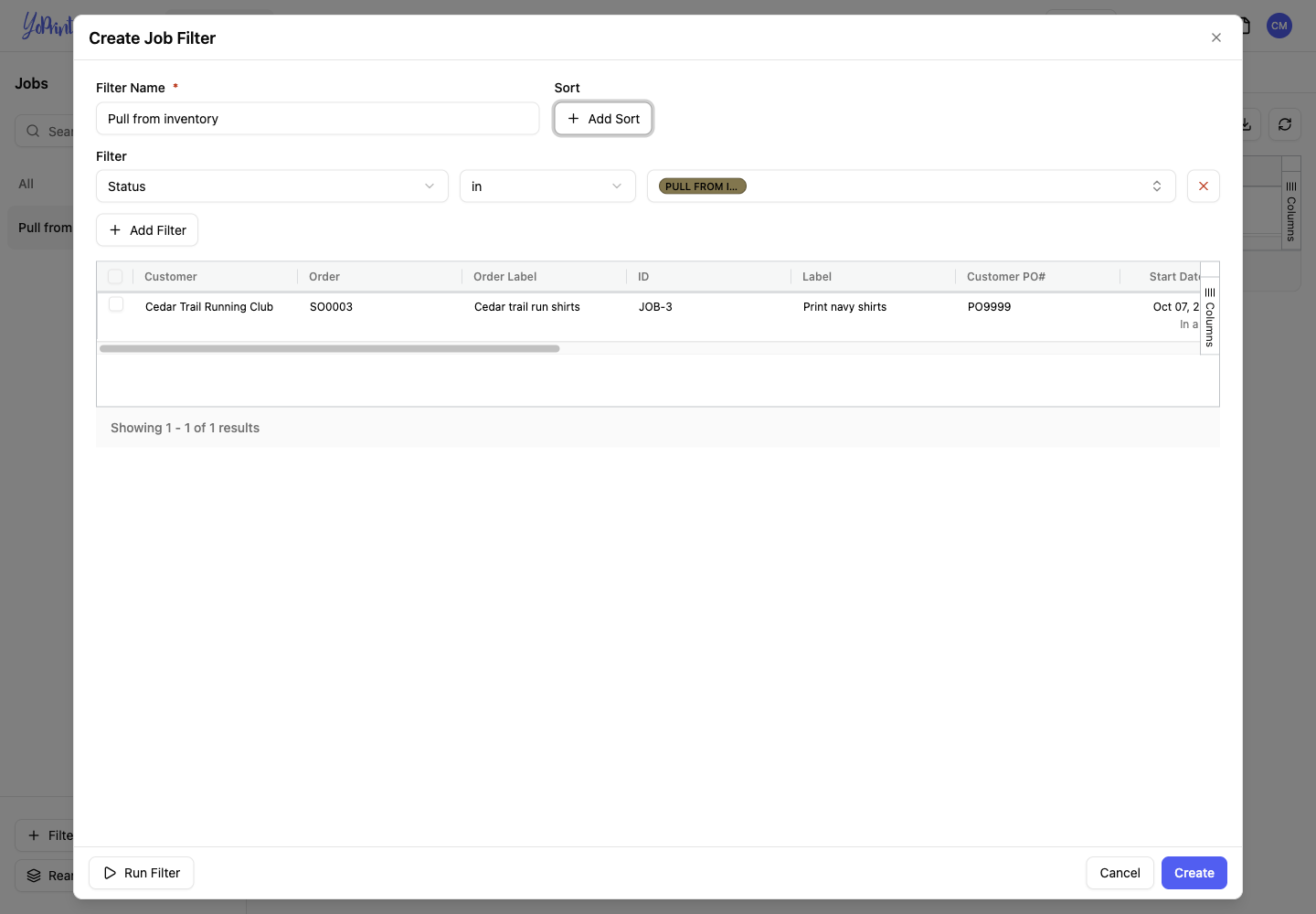Open the Columns side panel in dialog table
The image size is (1316, 914).
[1210, 316]
